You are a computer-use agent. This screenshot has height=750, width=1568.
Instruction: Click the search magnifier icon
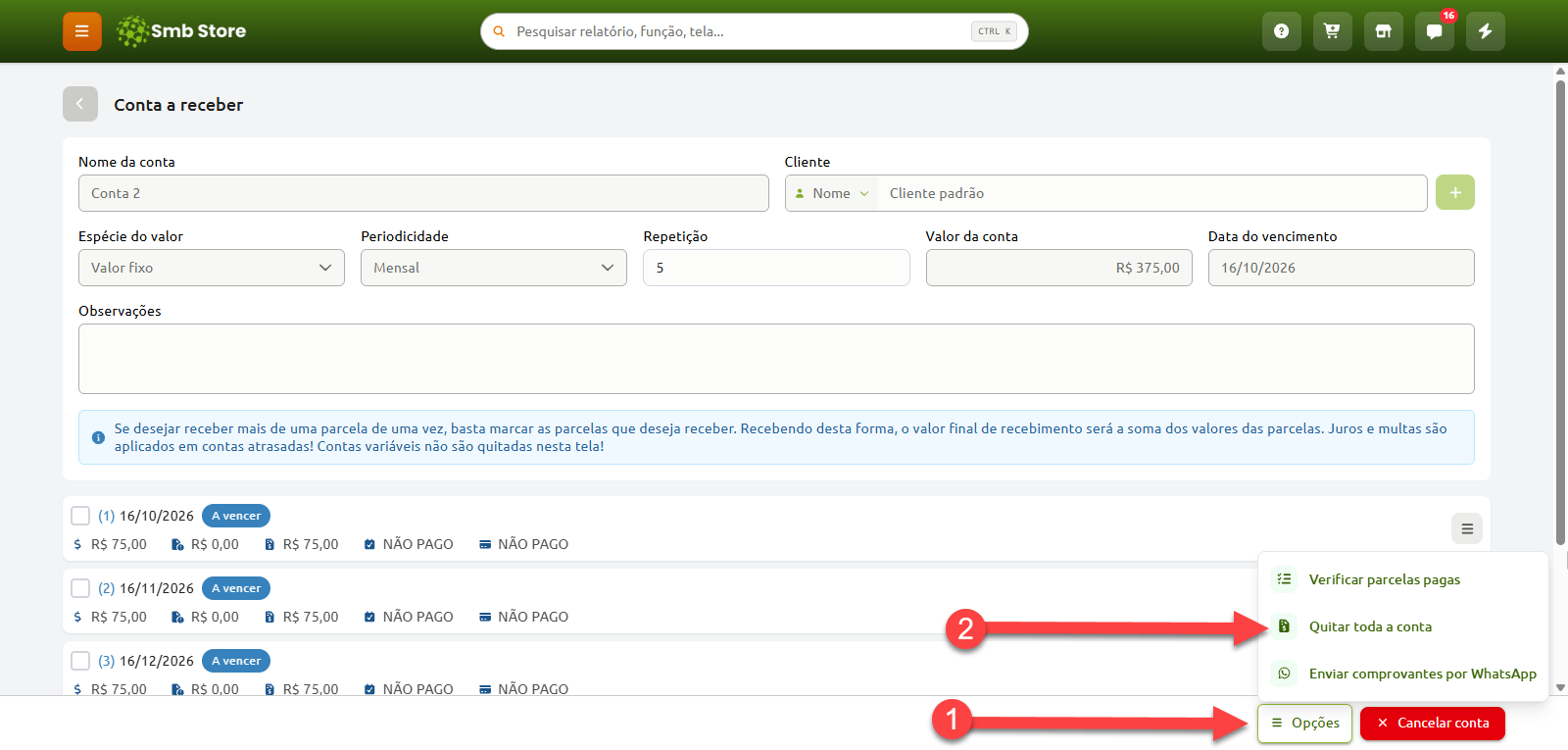click(x=499, y=31)
